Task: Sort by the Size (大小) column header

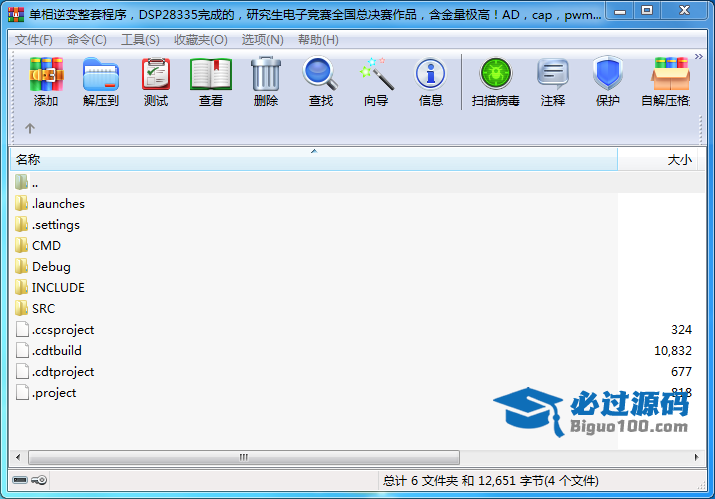Action: (x=658, y=160)
